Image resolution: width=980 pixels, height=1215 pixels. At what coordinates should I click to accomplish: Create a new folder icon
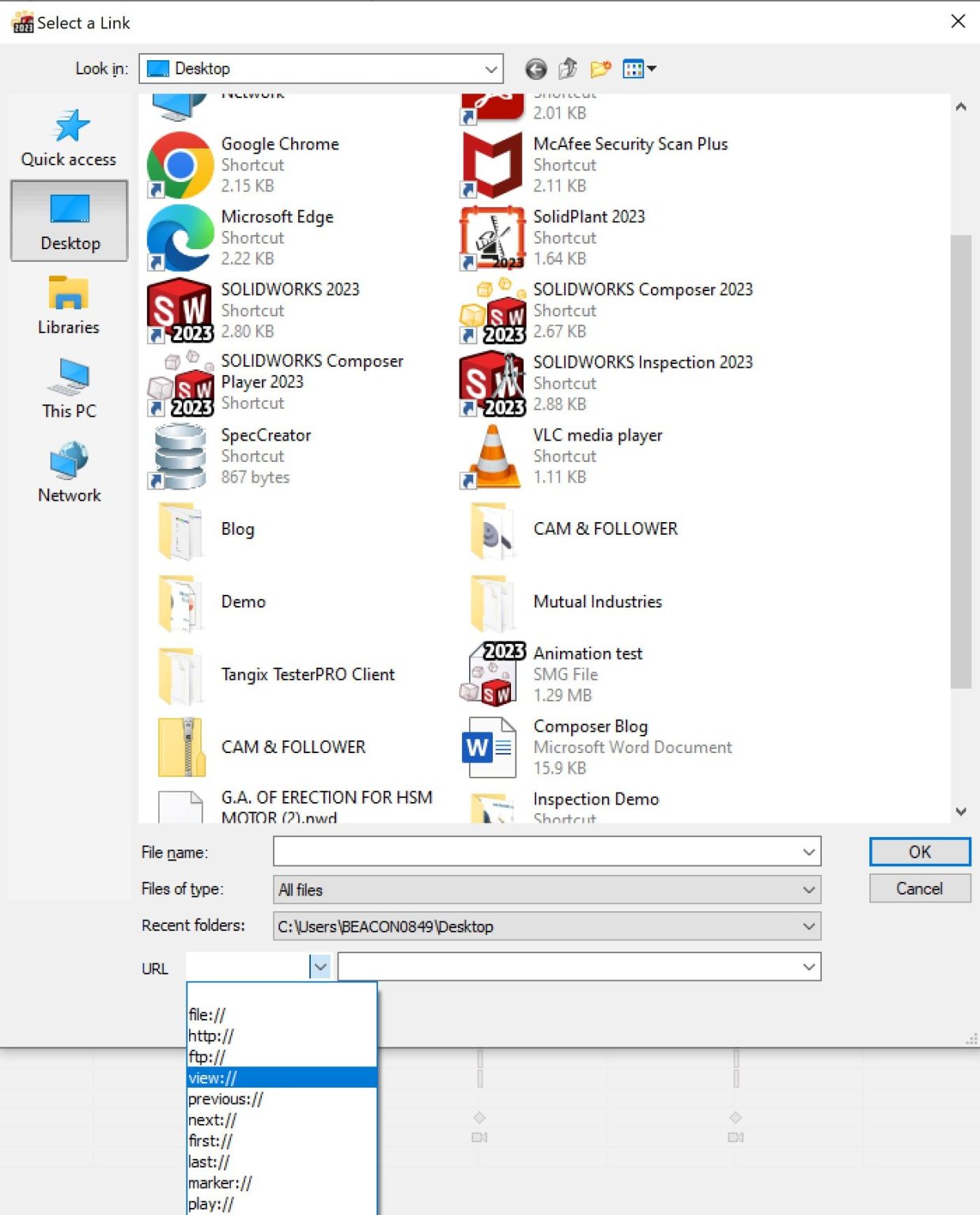[601, 70]
